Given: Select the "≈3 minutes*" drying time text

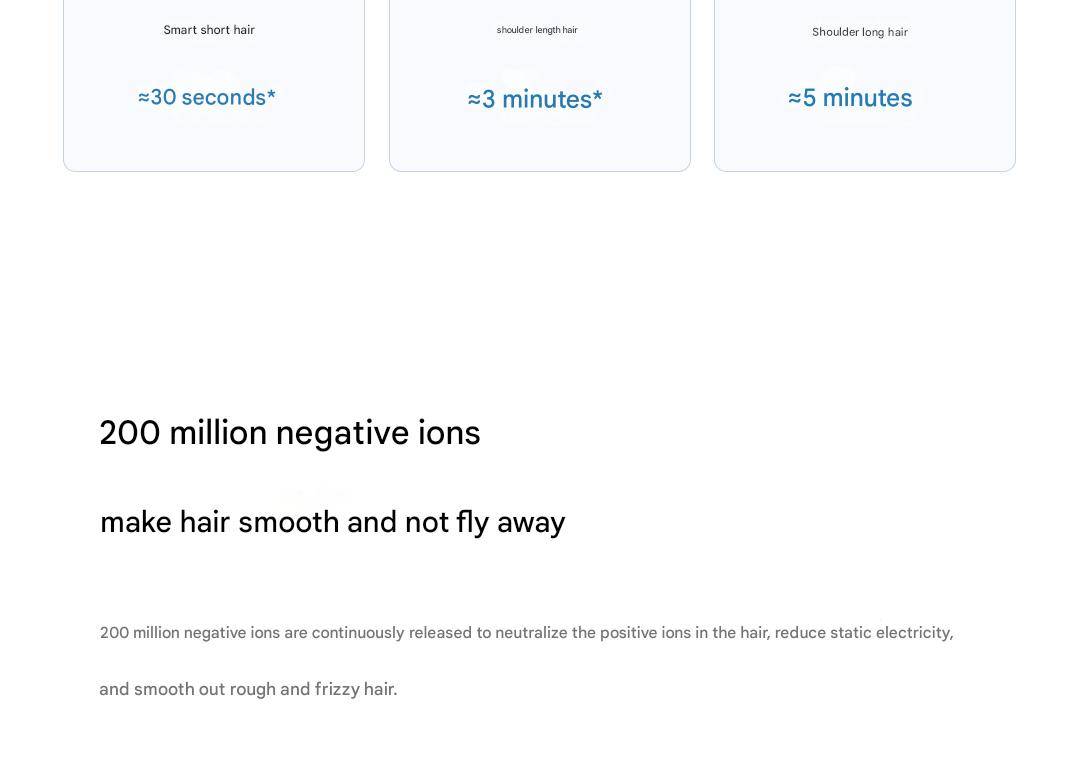Looking at the screenshot, I should pos(535,99).
